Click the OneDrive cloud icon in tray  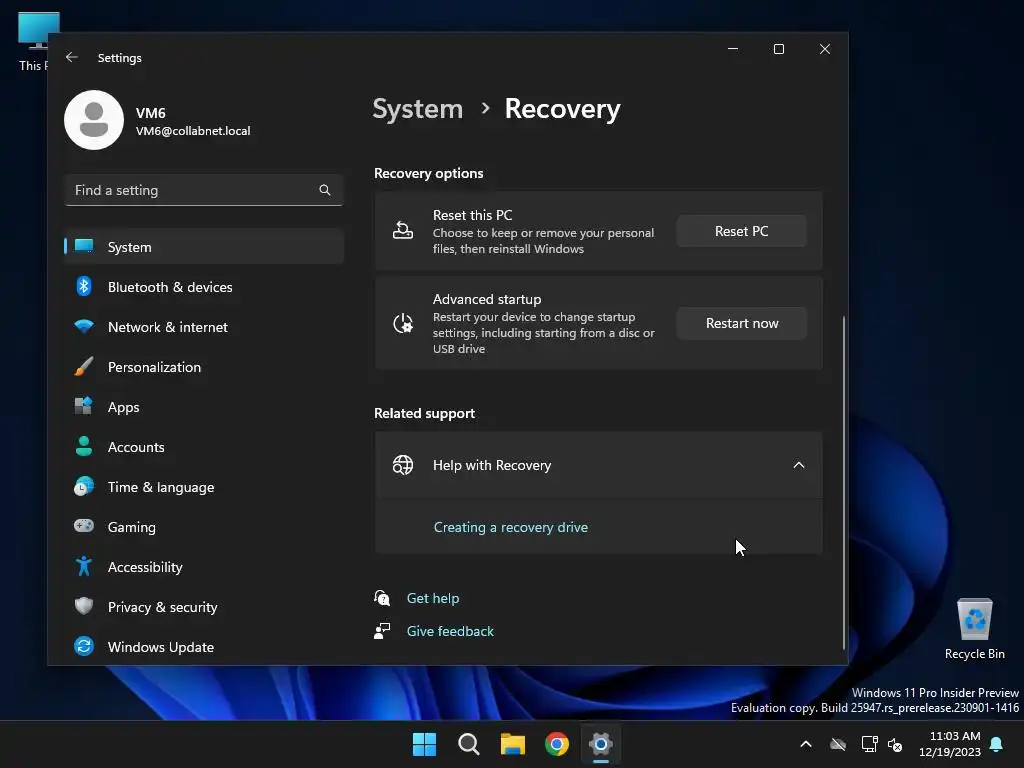click(838, 744)
